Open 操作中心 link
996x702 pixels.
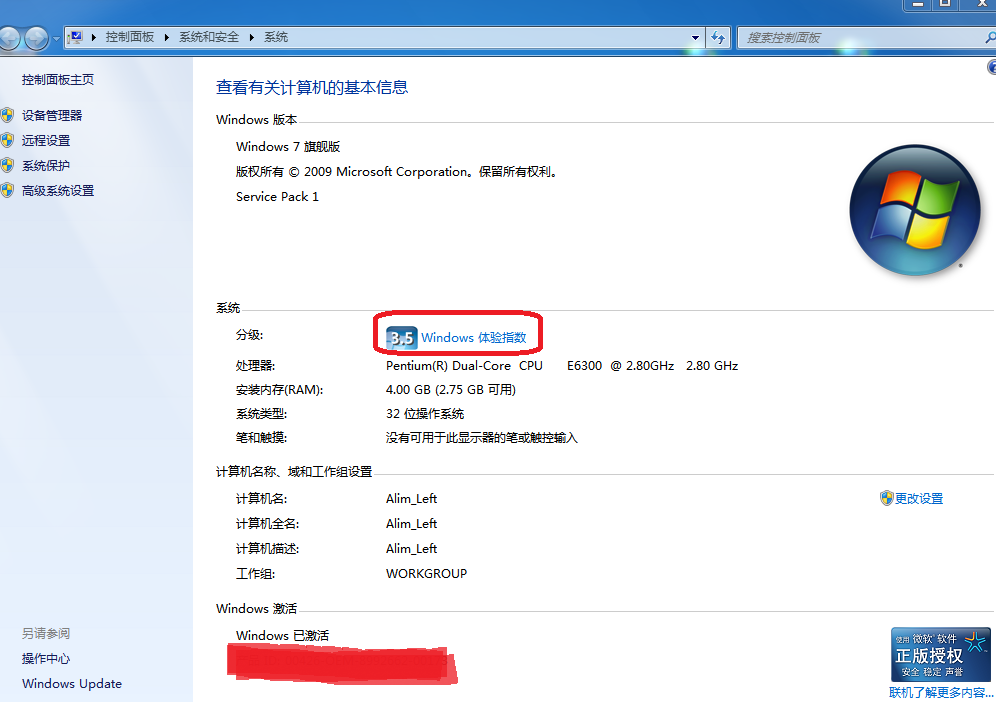click(x=46, y=659)
